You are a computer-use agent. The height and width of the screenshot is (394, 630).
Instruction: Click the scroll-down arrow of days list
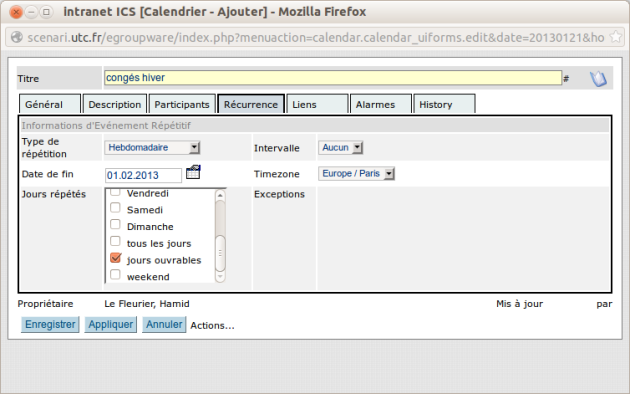(x=220, y=277)
